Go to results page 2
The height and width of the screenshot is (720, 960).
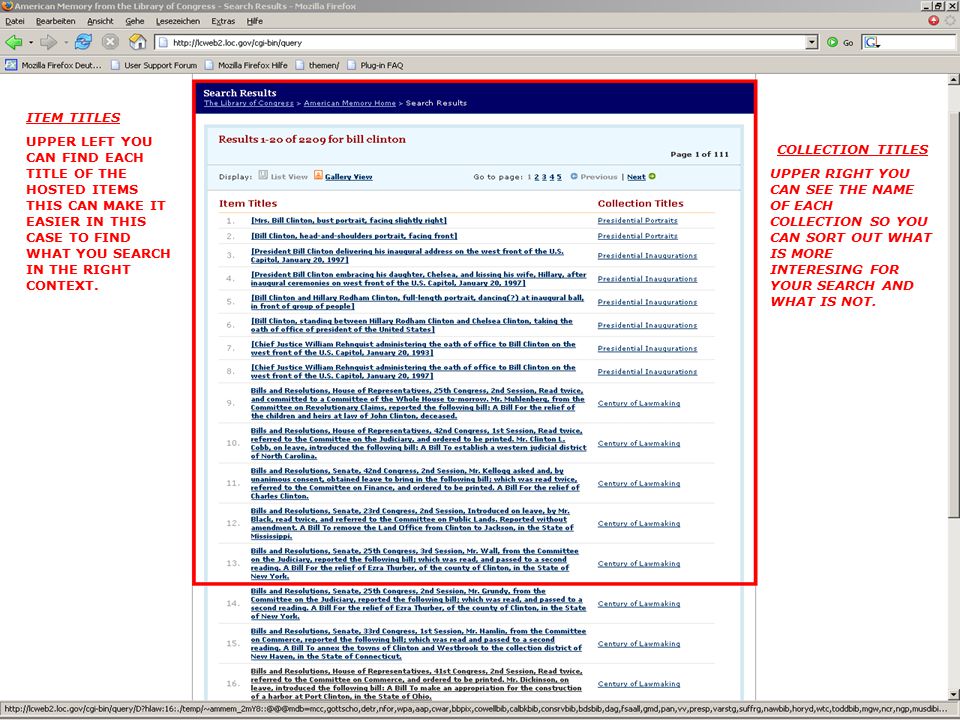[536, 177]
